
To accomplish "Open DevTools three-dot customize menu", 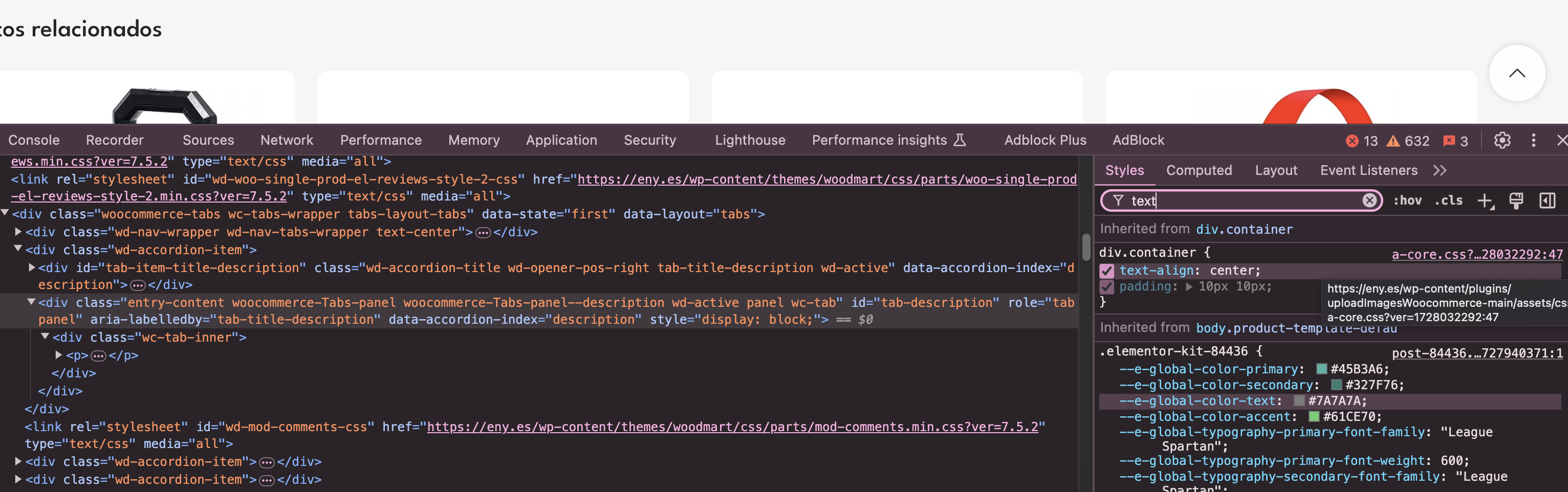I will 1533,141.
